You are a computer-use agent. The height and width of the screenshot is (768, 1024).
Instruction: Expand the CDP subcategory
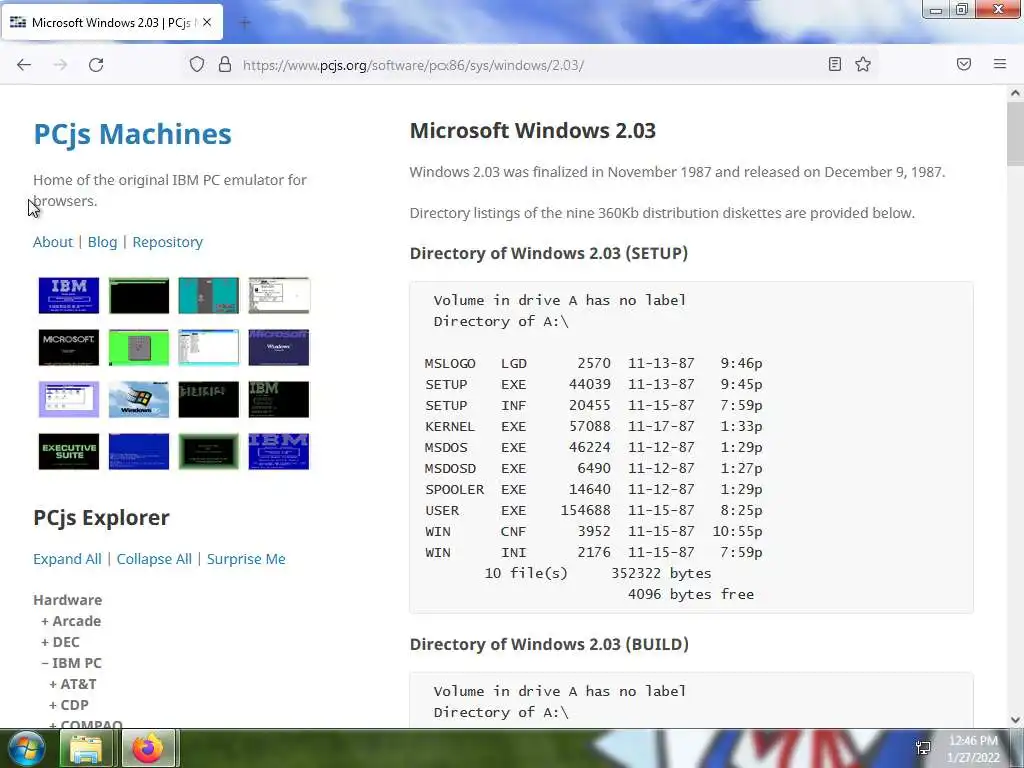pyautogui.click(x=69, y=705)
